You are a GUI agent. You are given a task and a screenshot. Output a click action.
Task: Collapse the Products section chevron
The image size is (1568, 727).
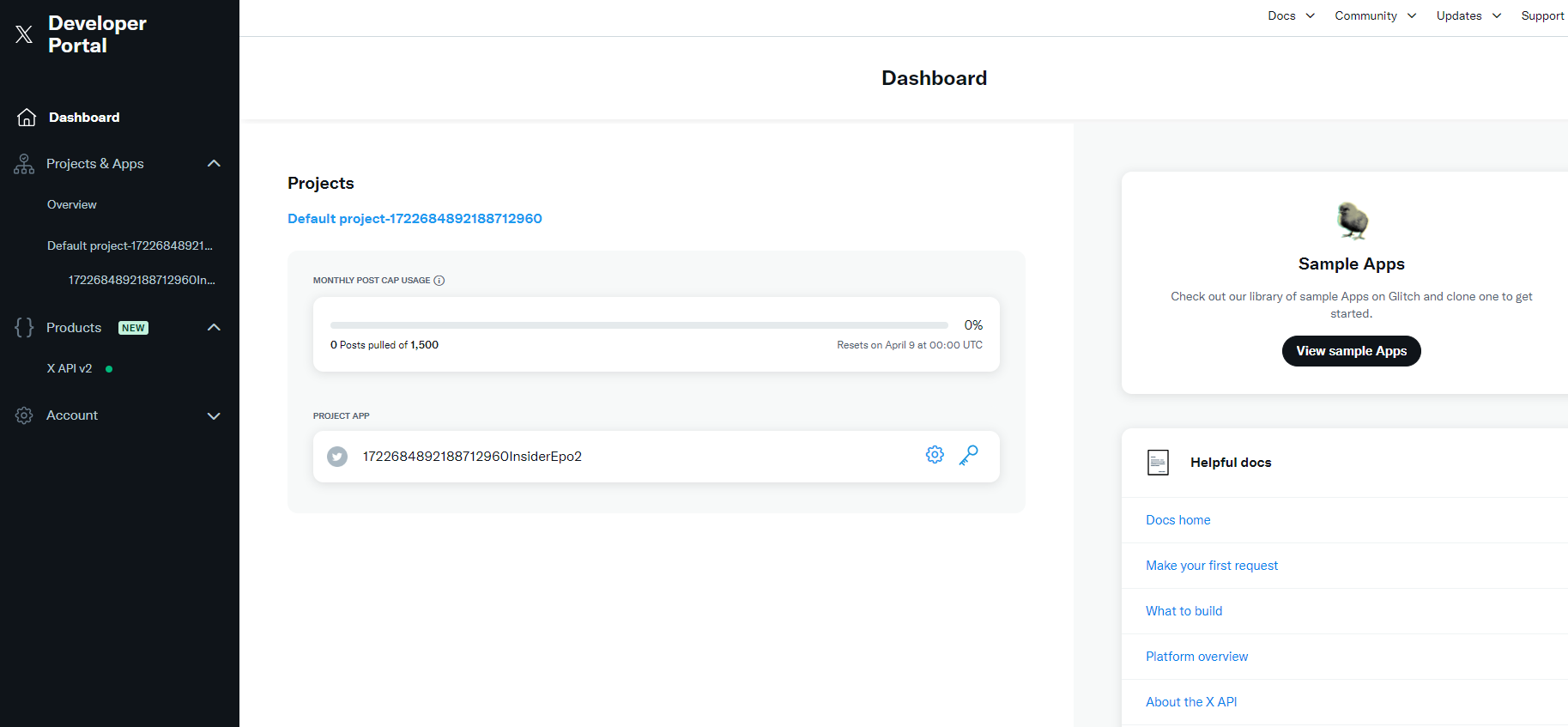tap(215, 328)
